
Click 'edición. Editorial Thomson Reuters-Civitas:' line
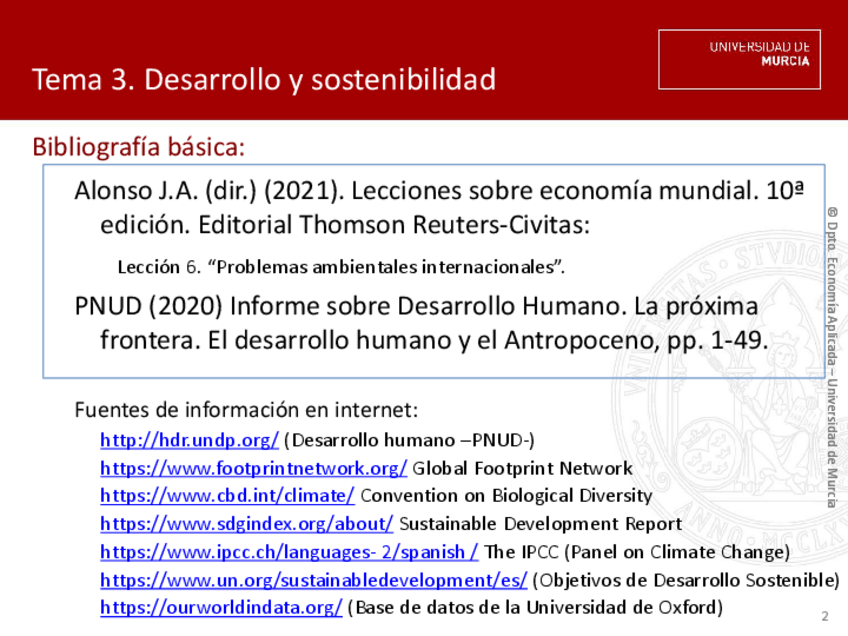tap(345, 225)
